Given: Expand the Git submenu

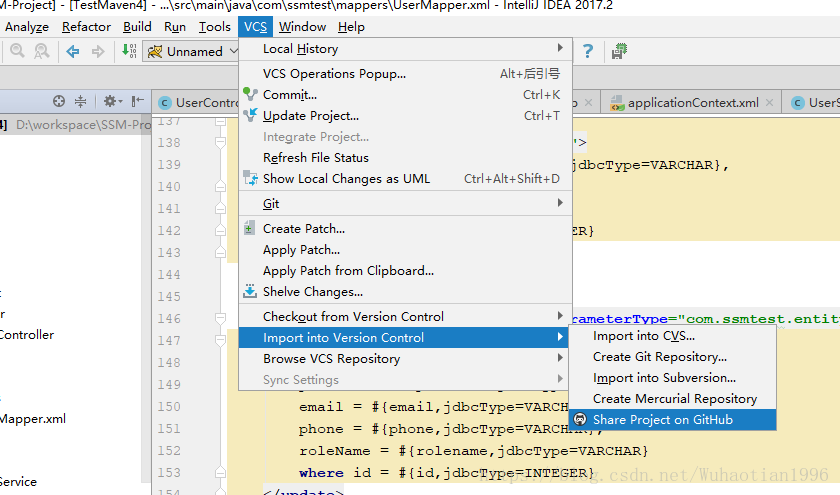Looking at the screenshot, I should coord(560,203).
